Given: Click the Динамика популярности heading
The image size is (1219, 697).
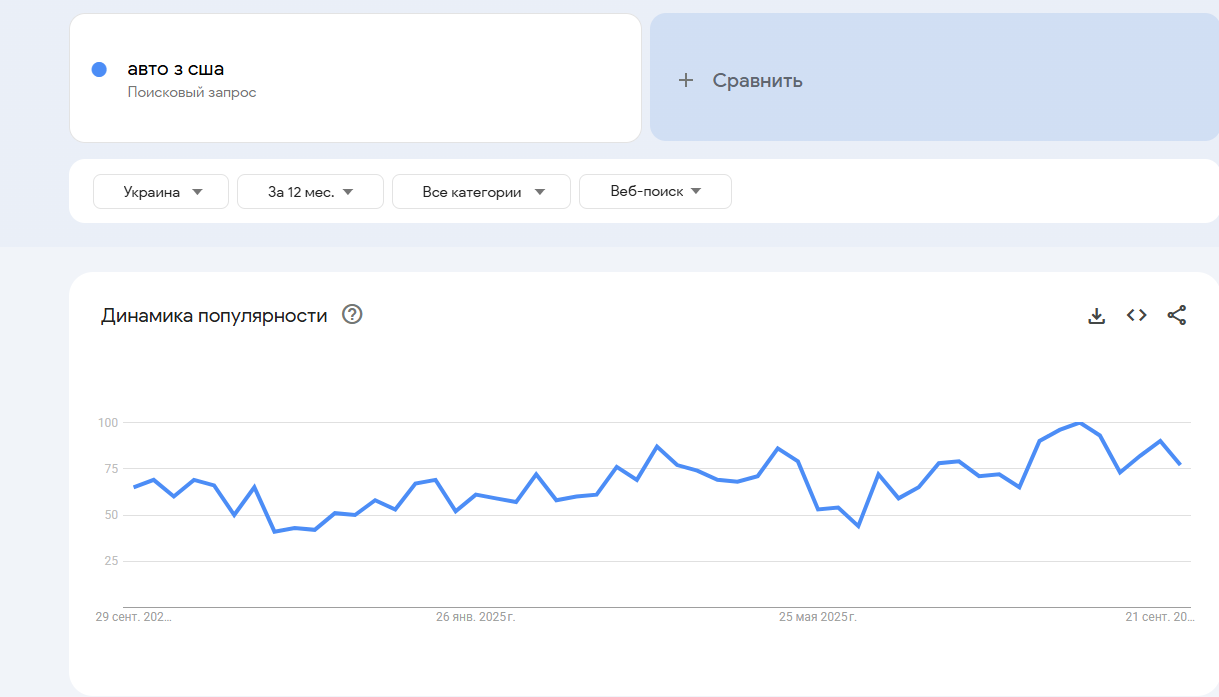Looking at the screenshot, I should 214,316.
